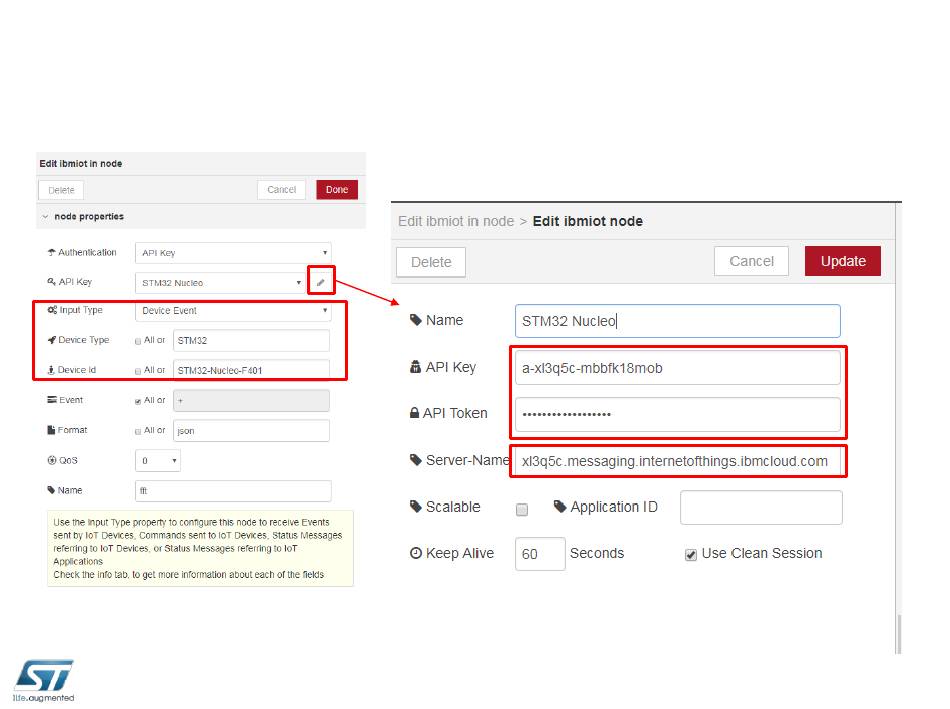
Task: Open the QoS dropdown set to 0
Action: 158,461
